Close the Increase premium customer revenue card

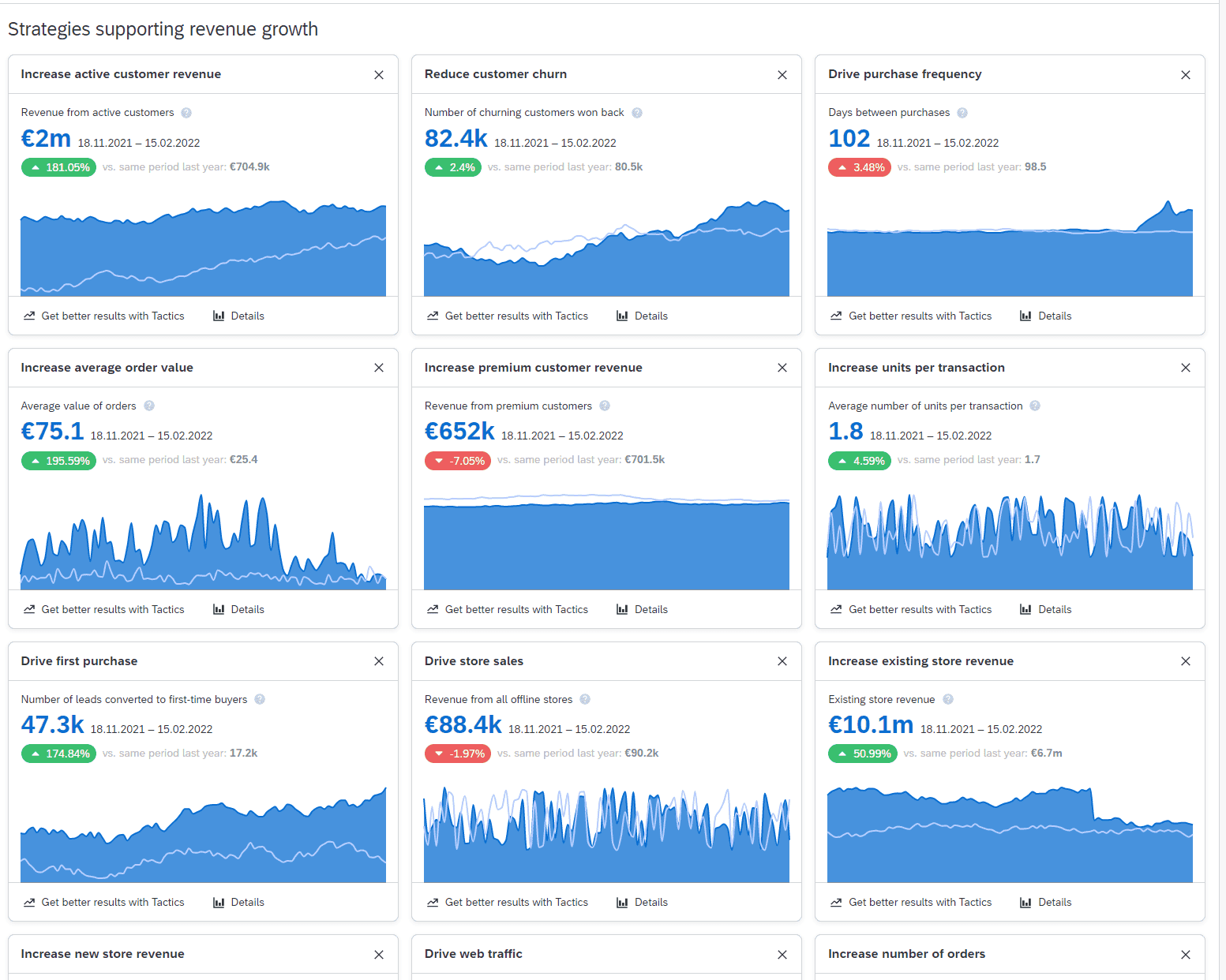pyautogui.click(x=782, y=368)
